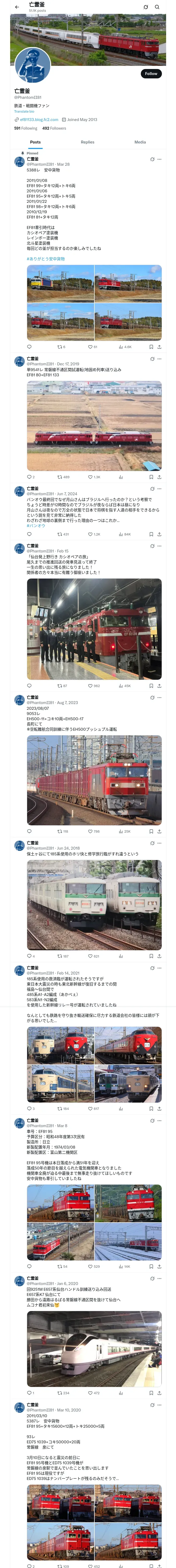
Task: Click the #ありがとう安中貨物 hashtag
Action: (46, 259)
